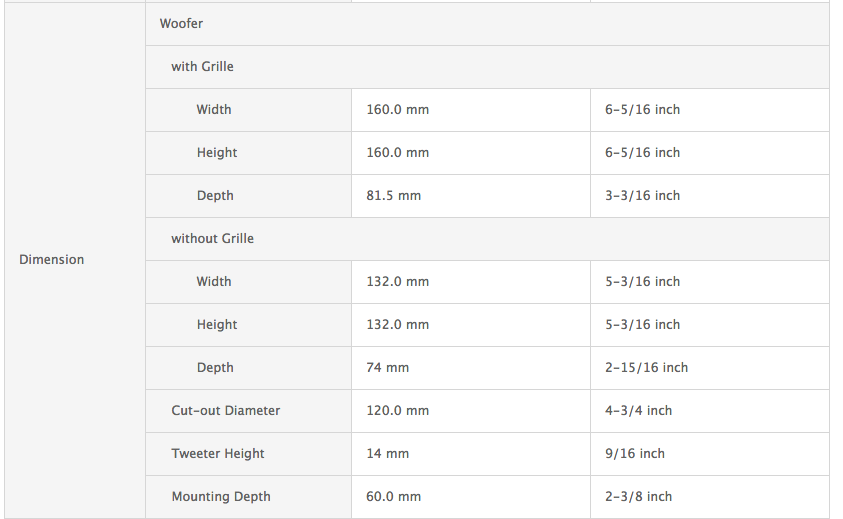This screenshot has width=843, height=519.
Task: Select the 120.0 mm cut-out value
Action: click(397, 411)
